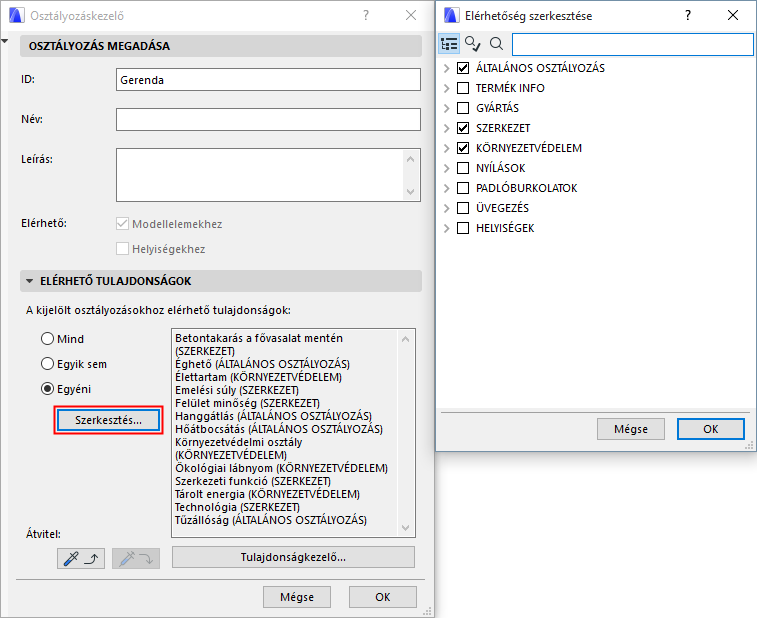Expand the TERMÉK INFO group
This screenshot has width=757, height=618.
(447, 88)
